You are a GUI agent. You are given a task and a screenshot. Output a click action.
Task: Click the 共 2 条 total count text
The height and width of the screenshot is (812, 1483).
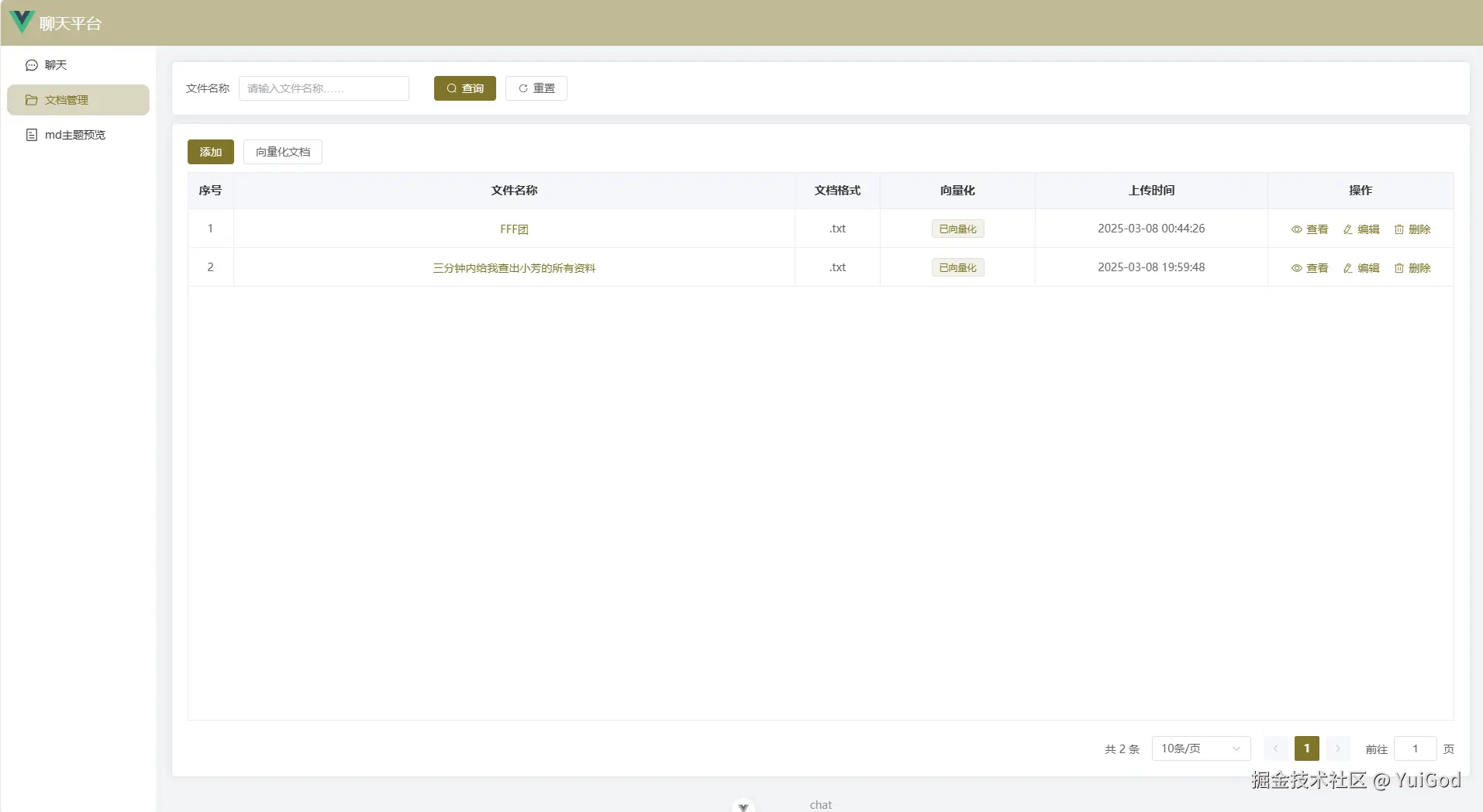(1122, 749)
